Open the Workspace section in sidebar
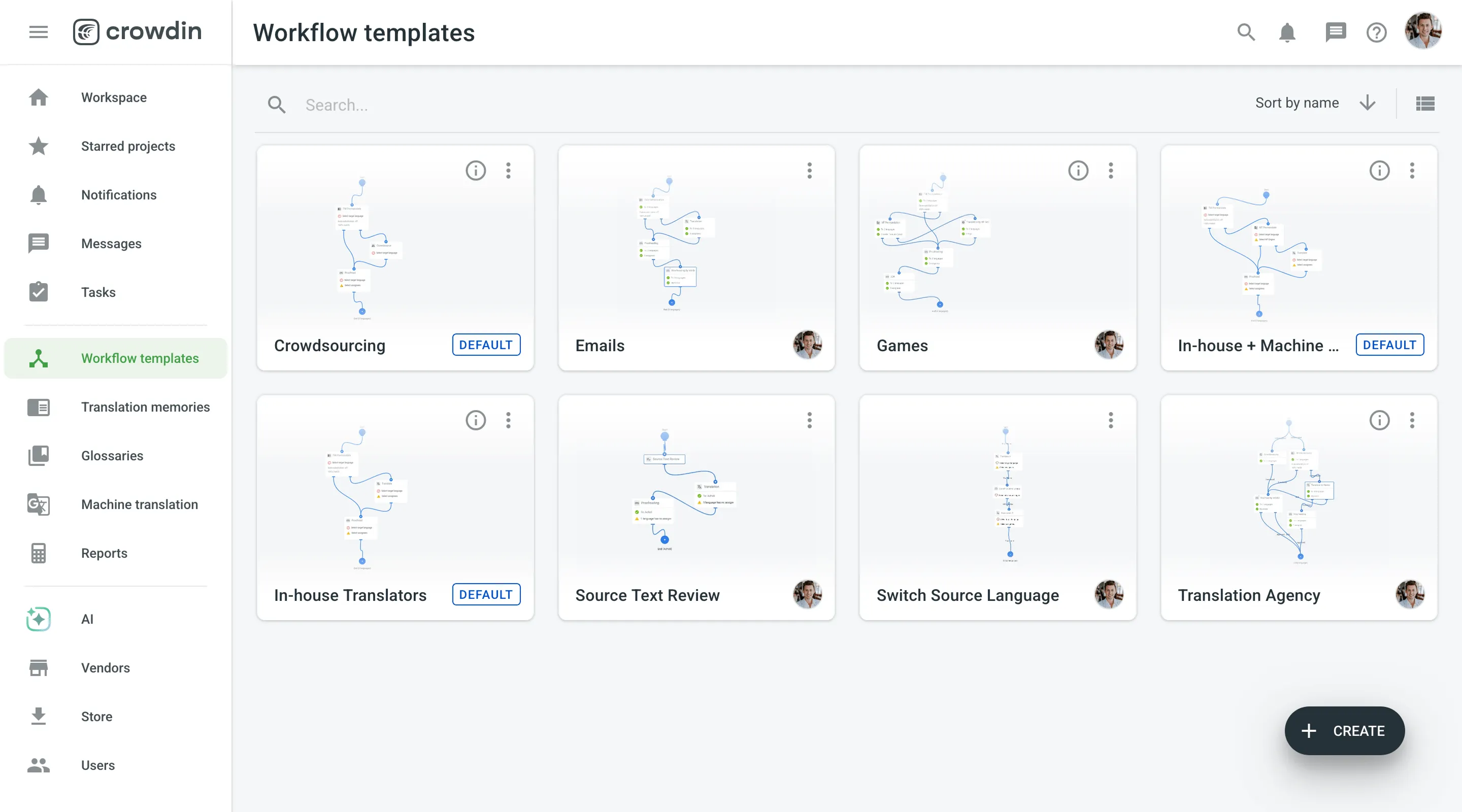 (113, 97)
